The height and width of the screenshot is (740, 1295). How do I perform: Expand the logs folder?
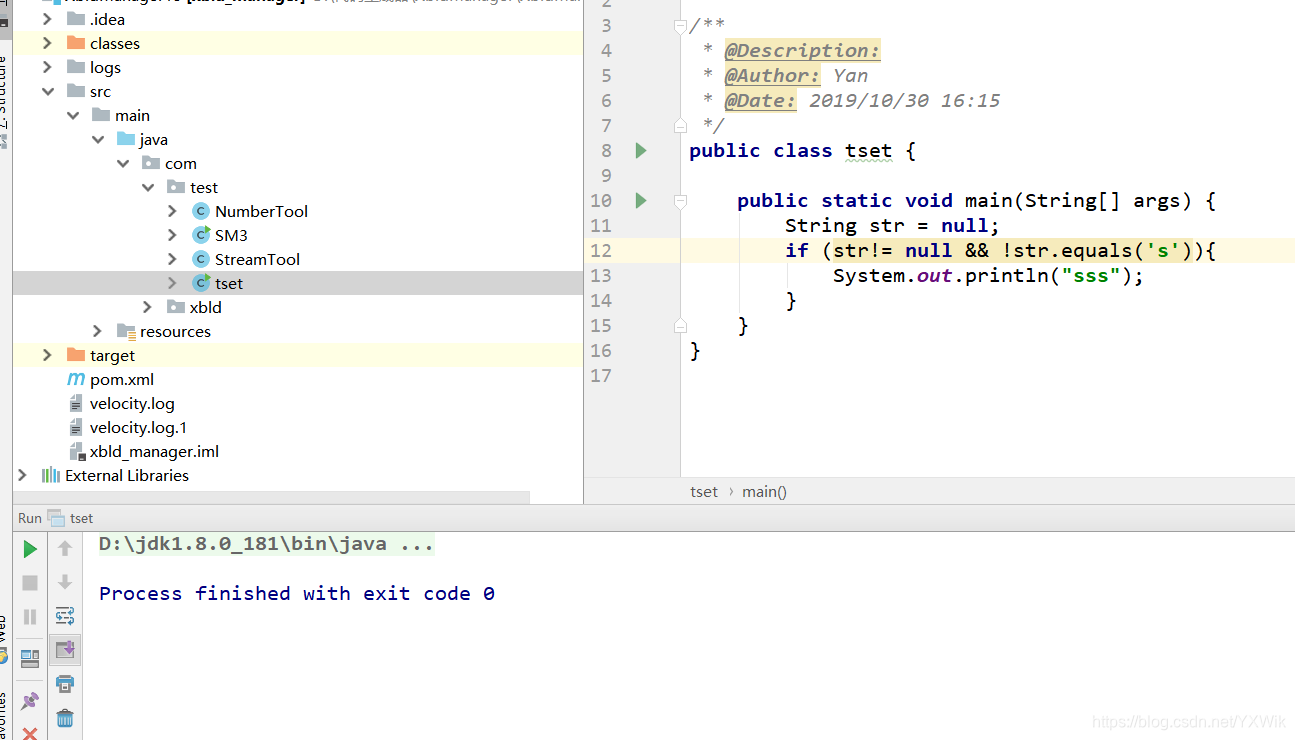(47, 67)
